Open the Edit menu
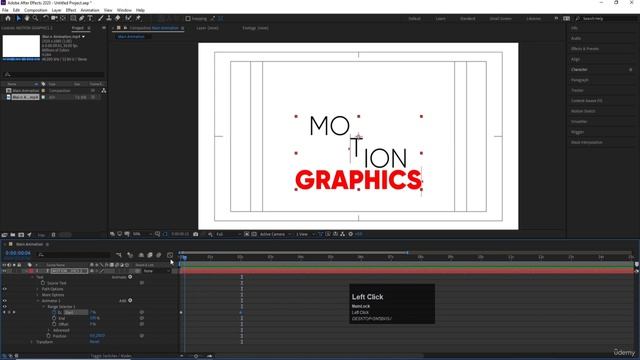The image size is (640, 360). [x=16, y=10]
